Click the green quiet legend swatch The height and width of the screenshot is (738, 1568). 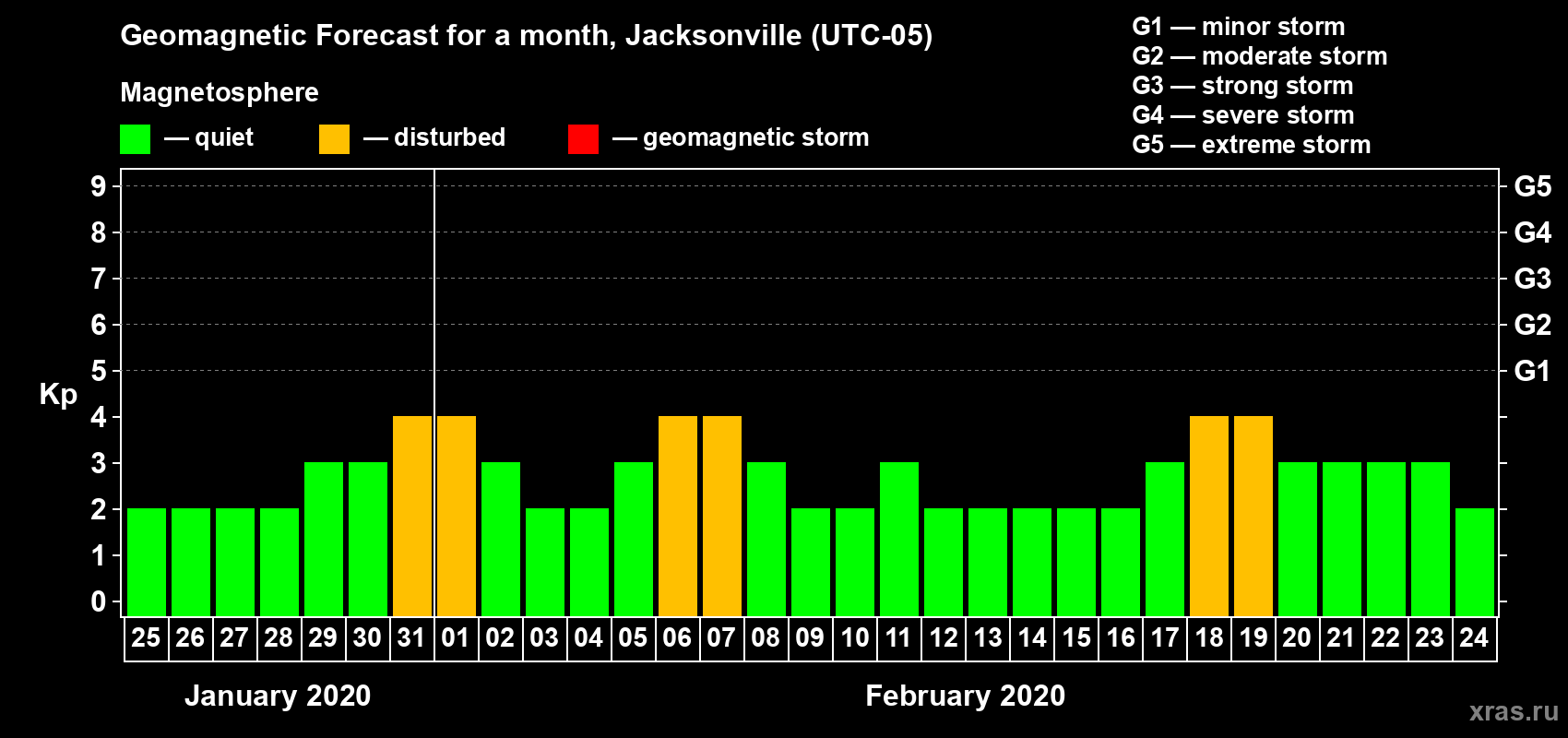click(x=136, y=139)
